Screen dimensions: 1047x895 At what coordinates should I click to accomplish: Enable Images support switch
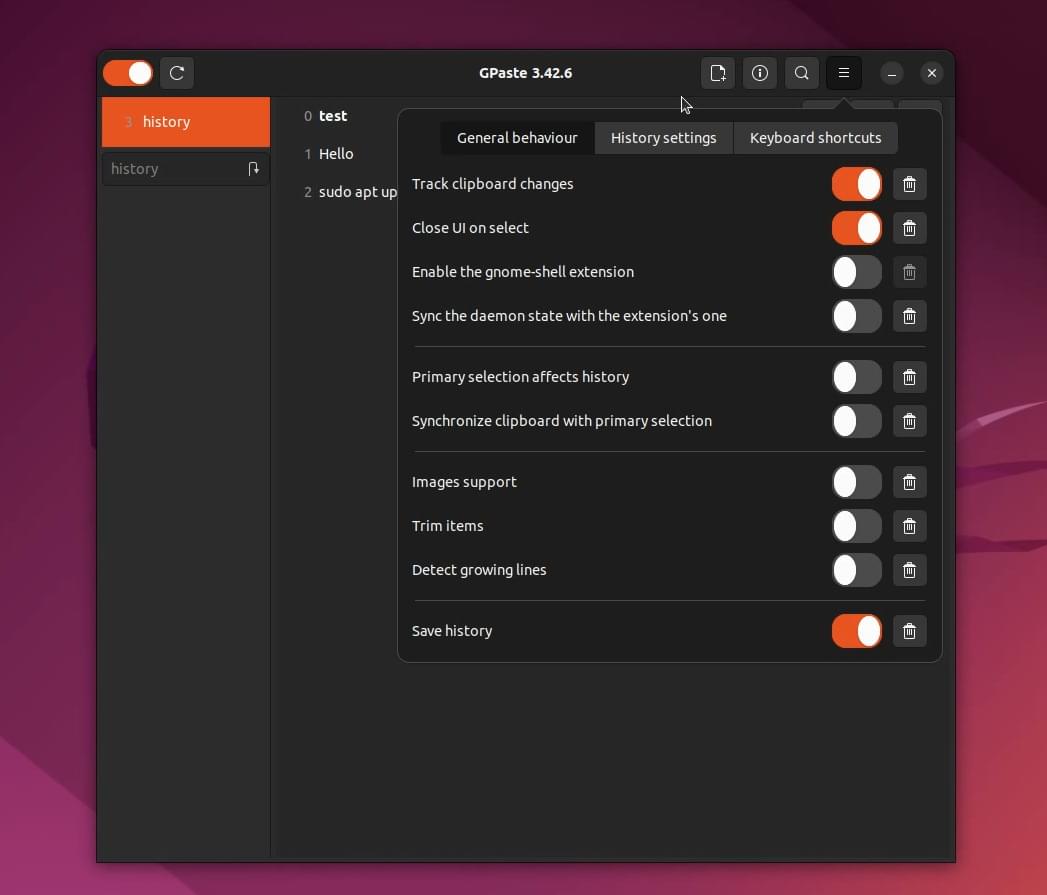coord(857,482)
